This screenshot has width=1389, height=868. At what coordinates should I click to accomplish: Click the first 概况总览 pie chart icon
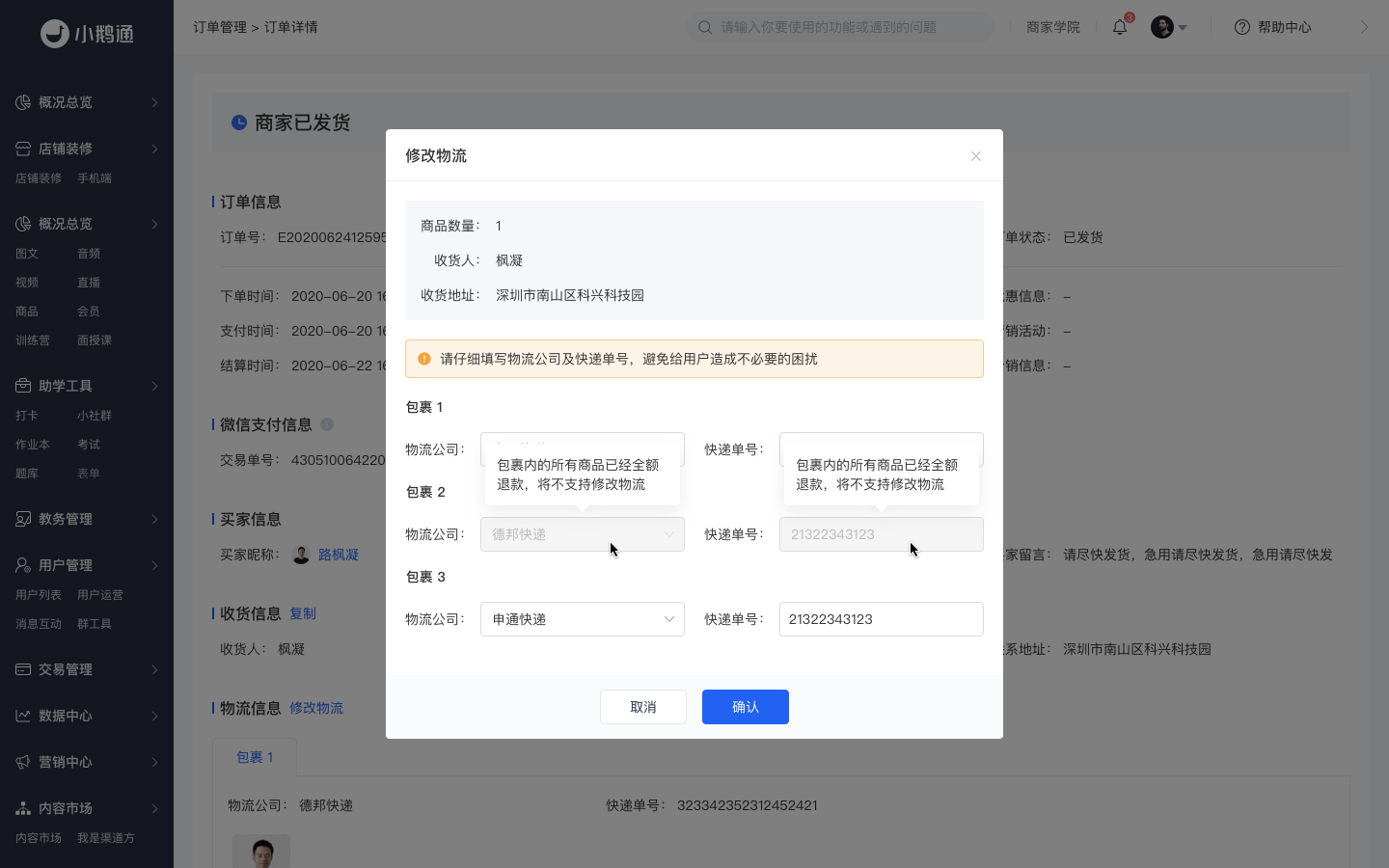point(23,102)
